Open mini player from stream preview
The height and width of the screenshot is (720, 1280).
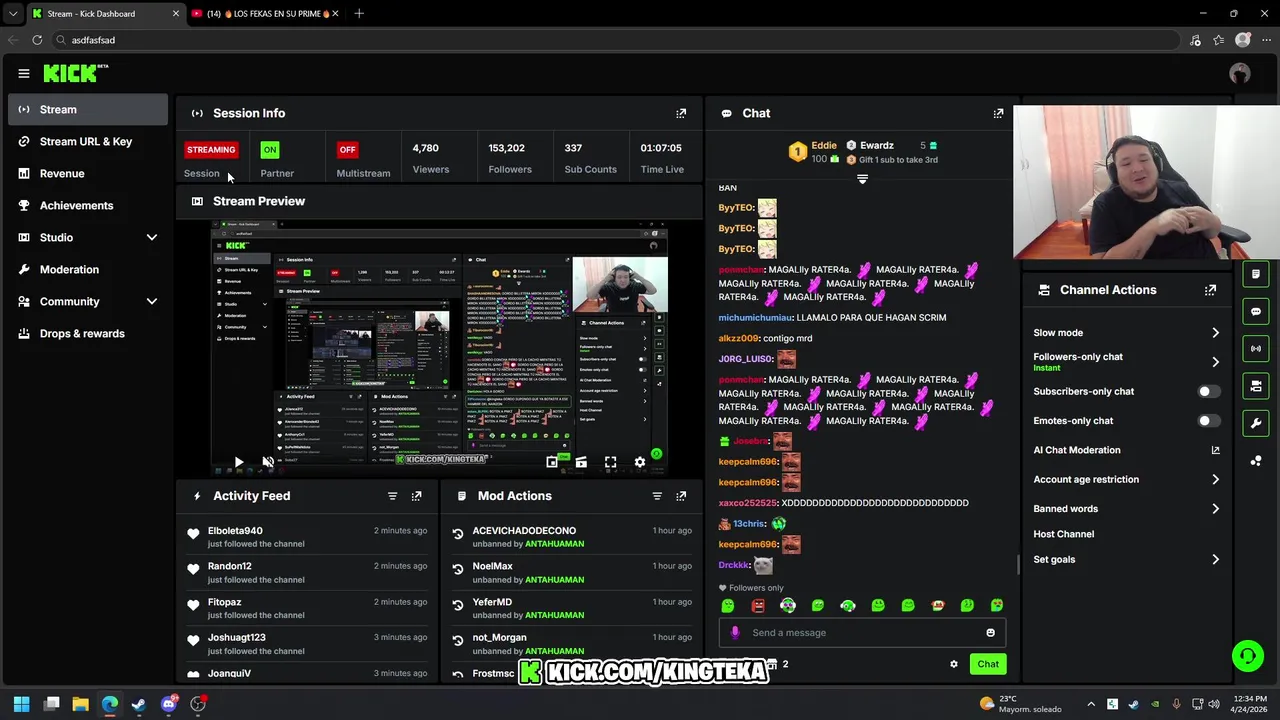[x=552, y=462]
